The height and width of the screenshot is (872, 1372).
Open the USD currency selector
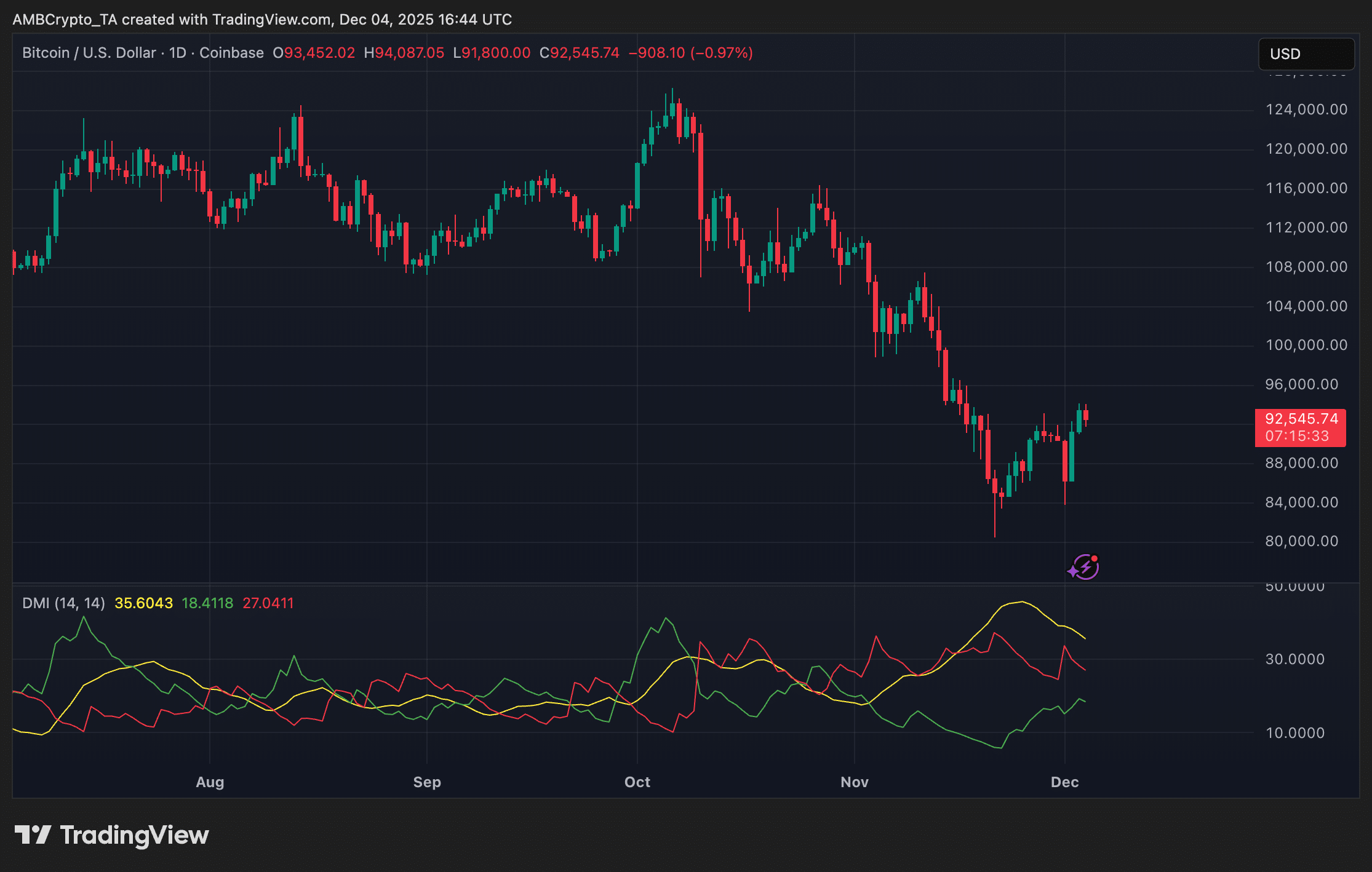[x=1306, y=54]
